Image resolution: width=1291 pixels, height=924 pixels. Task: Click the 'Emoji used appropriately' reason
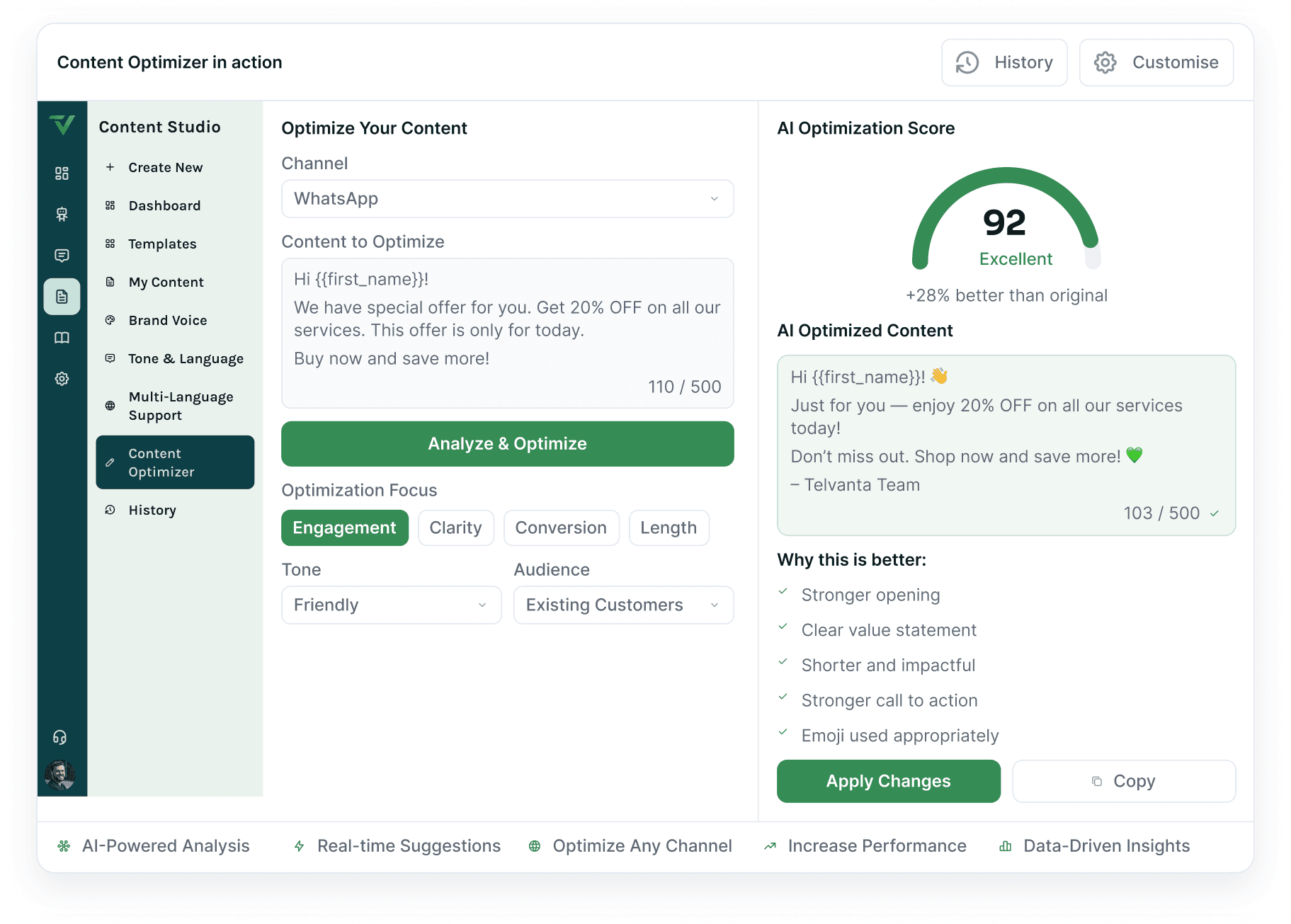[x=900, y=736]
